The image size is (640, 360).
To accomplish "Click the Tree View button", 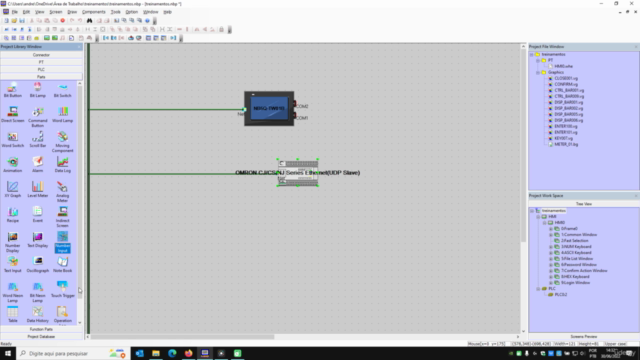I will point(584,204).
